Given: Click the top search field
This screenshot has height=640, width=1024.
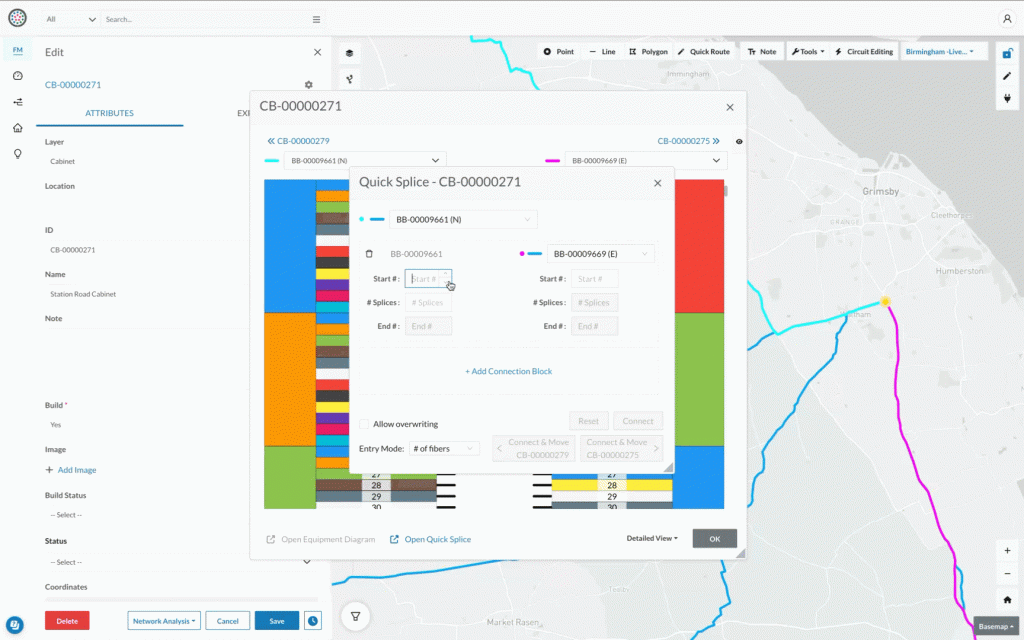Looking at the screenshot, I should point(204,20).
